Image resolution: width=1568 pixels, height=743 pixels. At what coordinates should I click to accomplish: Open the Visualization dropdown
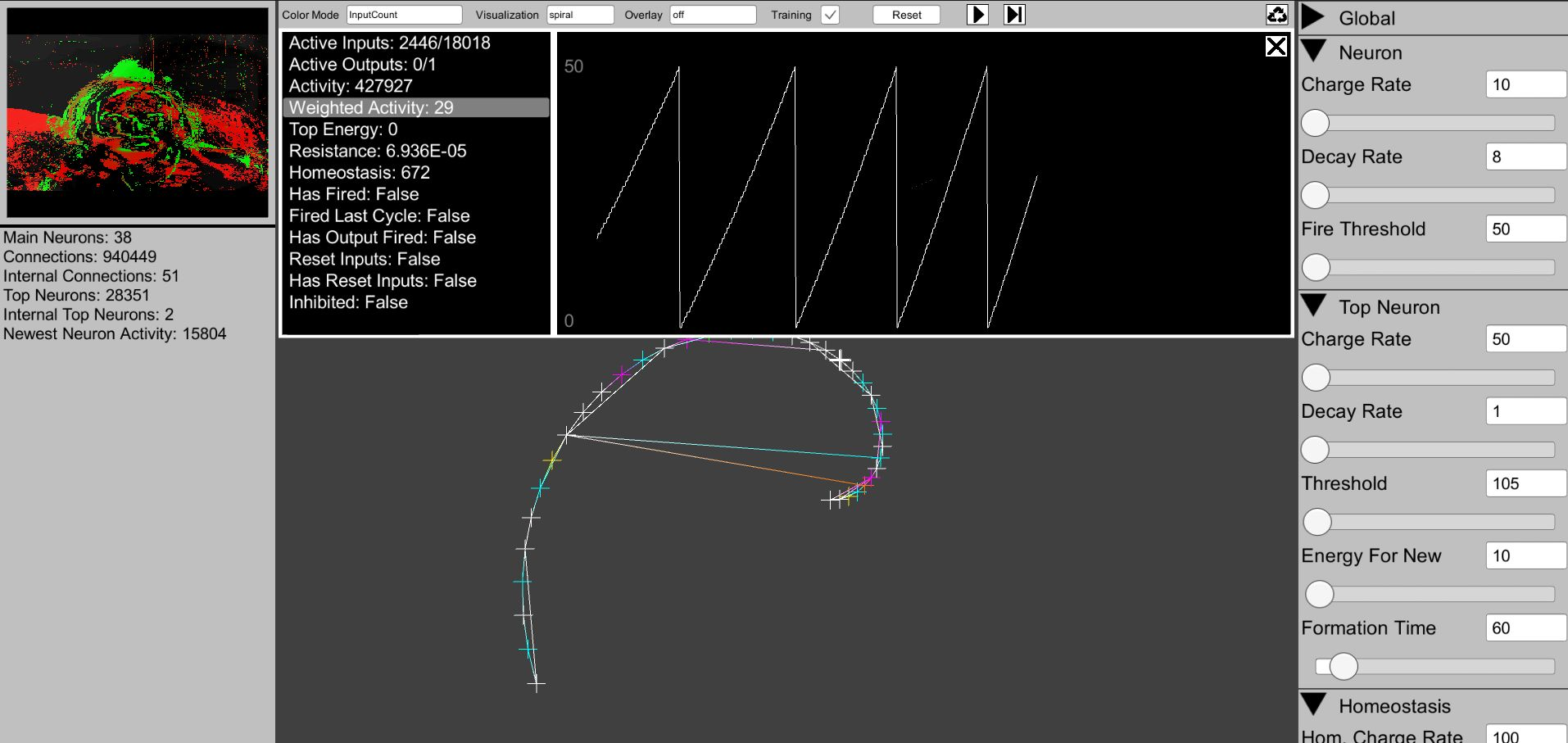(x=580, y=15)
